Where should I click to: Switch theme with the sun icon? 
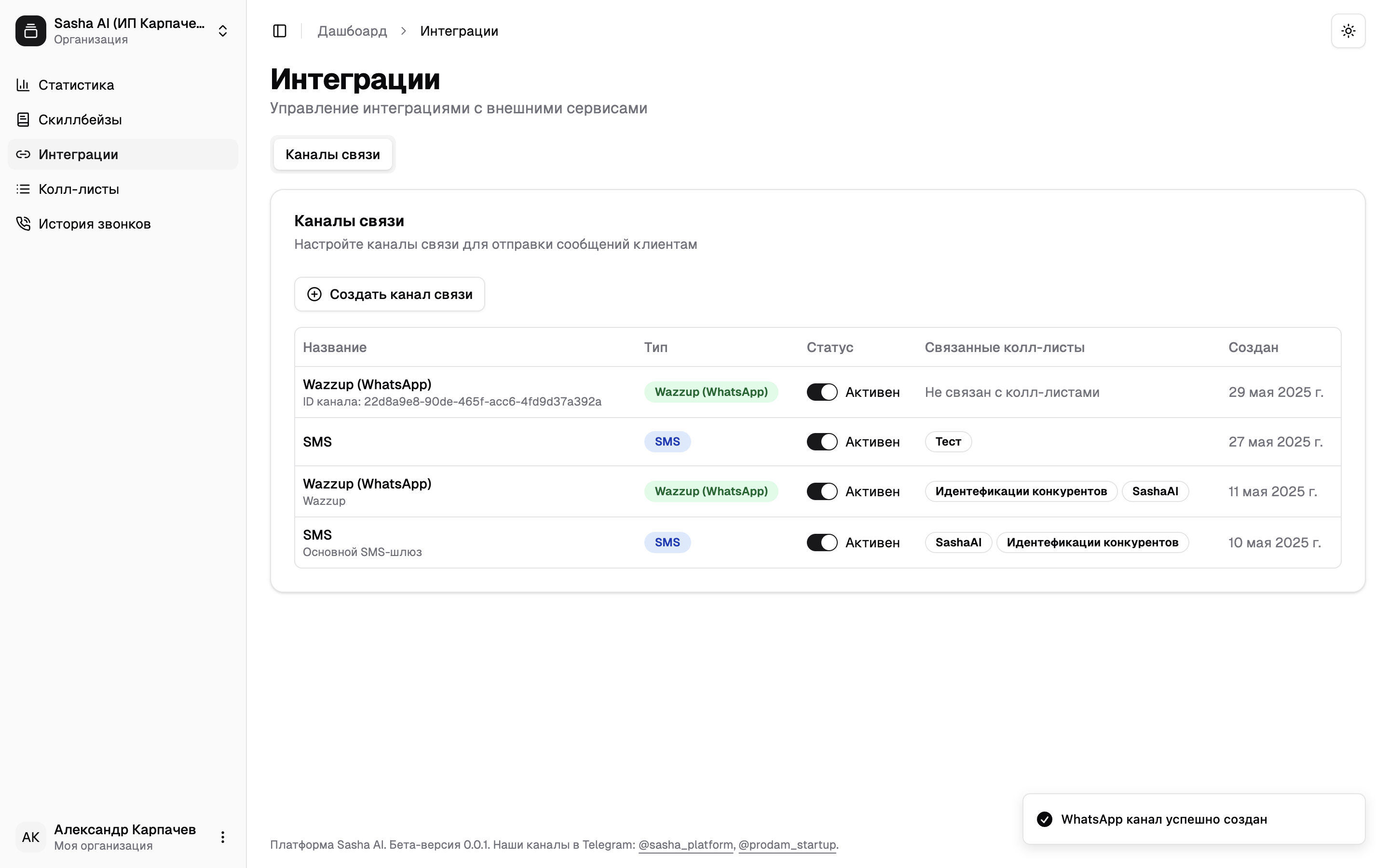click(x=1348, y=31)
